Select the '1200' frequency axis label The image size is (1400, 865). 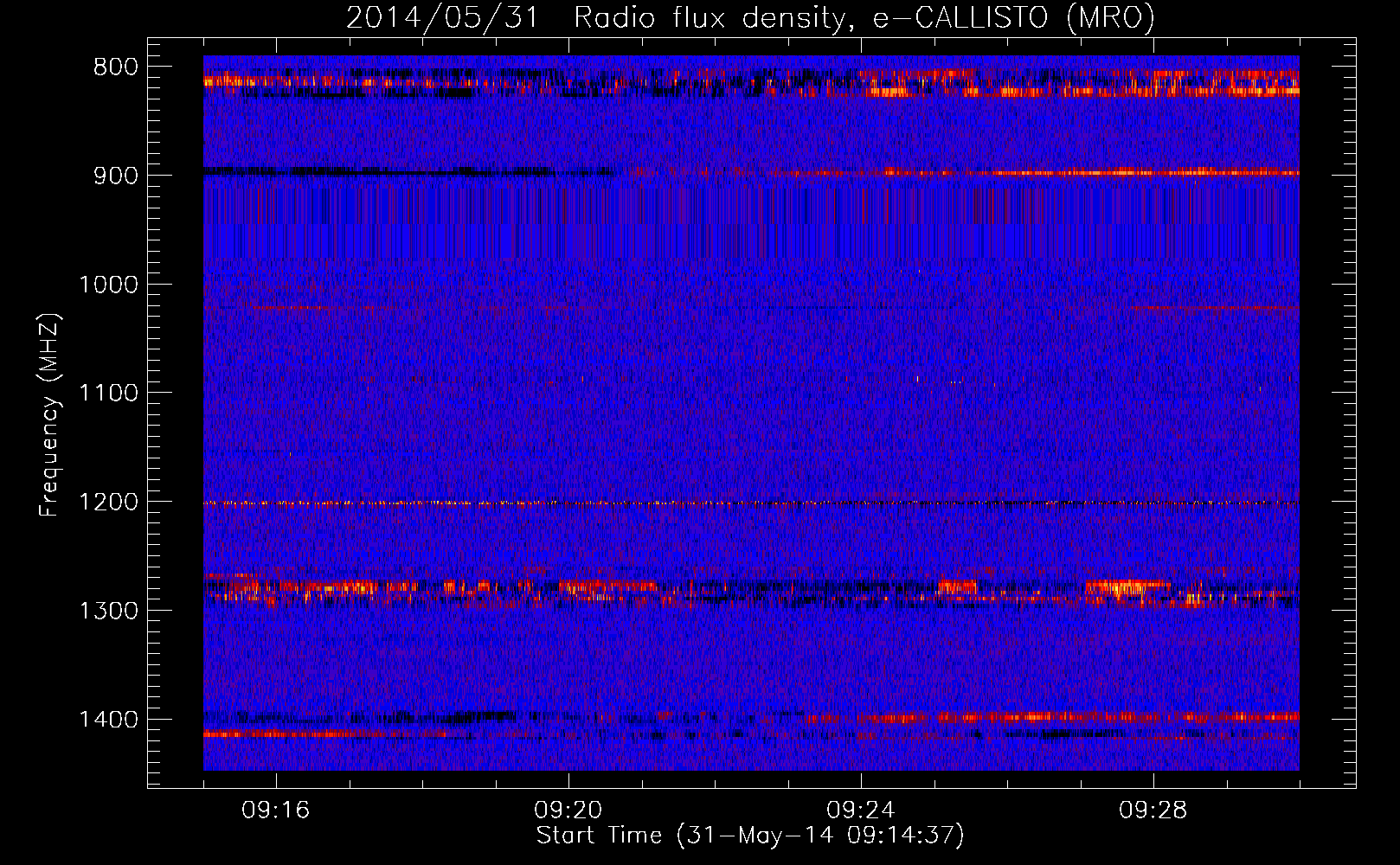pos(108,502)
